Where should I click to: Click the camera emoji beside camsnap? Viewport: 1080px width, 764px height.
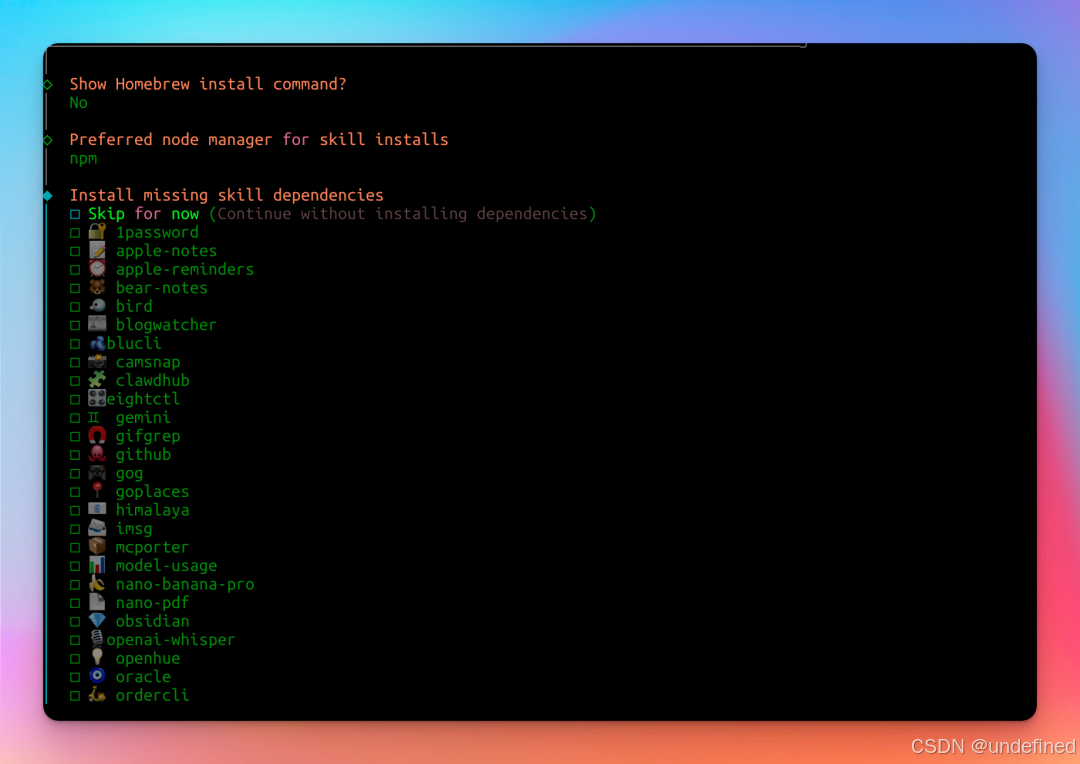point(97,362)
